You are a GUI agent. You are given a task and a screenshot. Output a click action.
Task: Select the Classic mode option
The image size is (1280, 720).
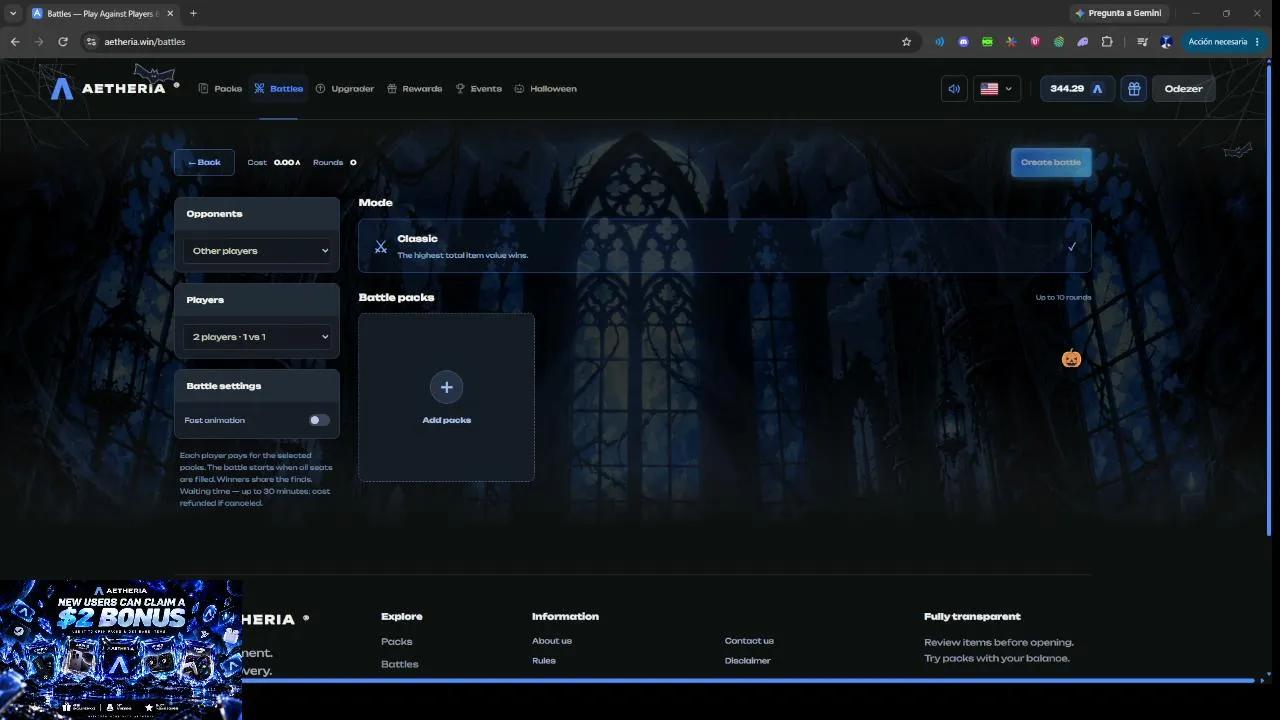725,246
